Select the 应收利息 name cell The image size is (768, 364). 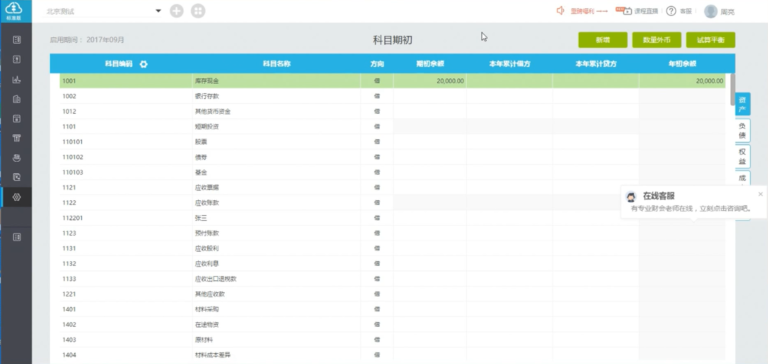pyautogui.click(x=276, y=264)
